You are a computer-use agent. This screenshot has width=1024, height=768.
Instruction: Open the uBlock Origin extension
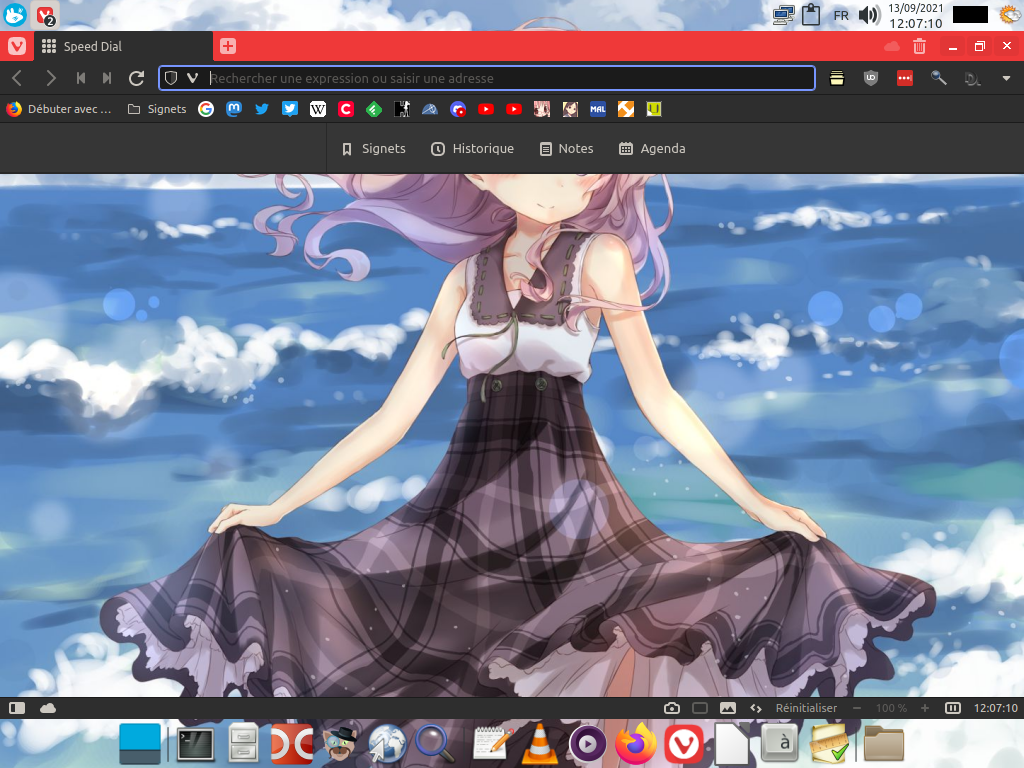click(x=871, y=78)
